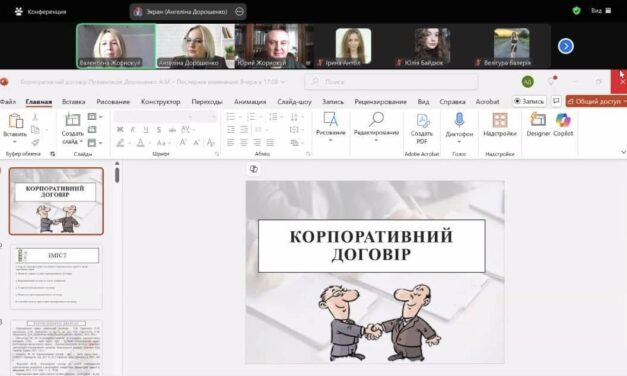This screenshot has width=627, height=376.
Task: Align text right
Action: (257, 142)
